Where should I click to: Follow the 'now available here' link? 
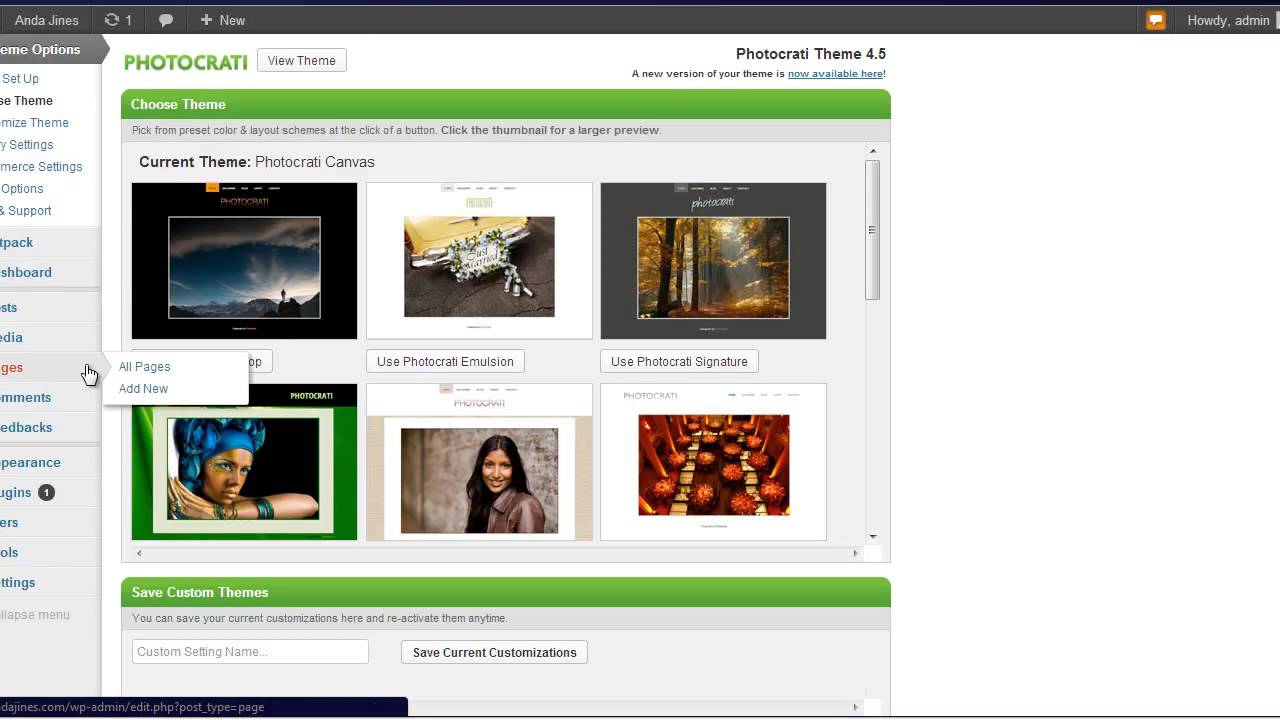pos(835,74)
